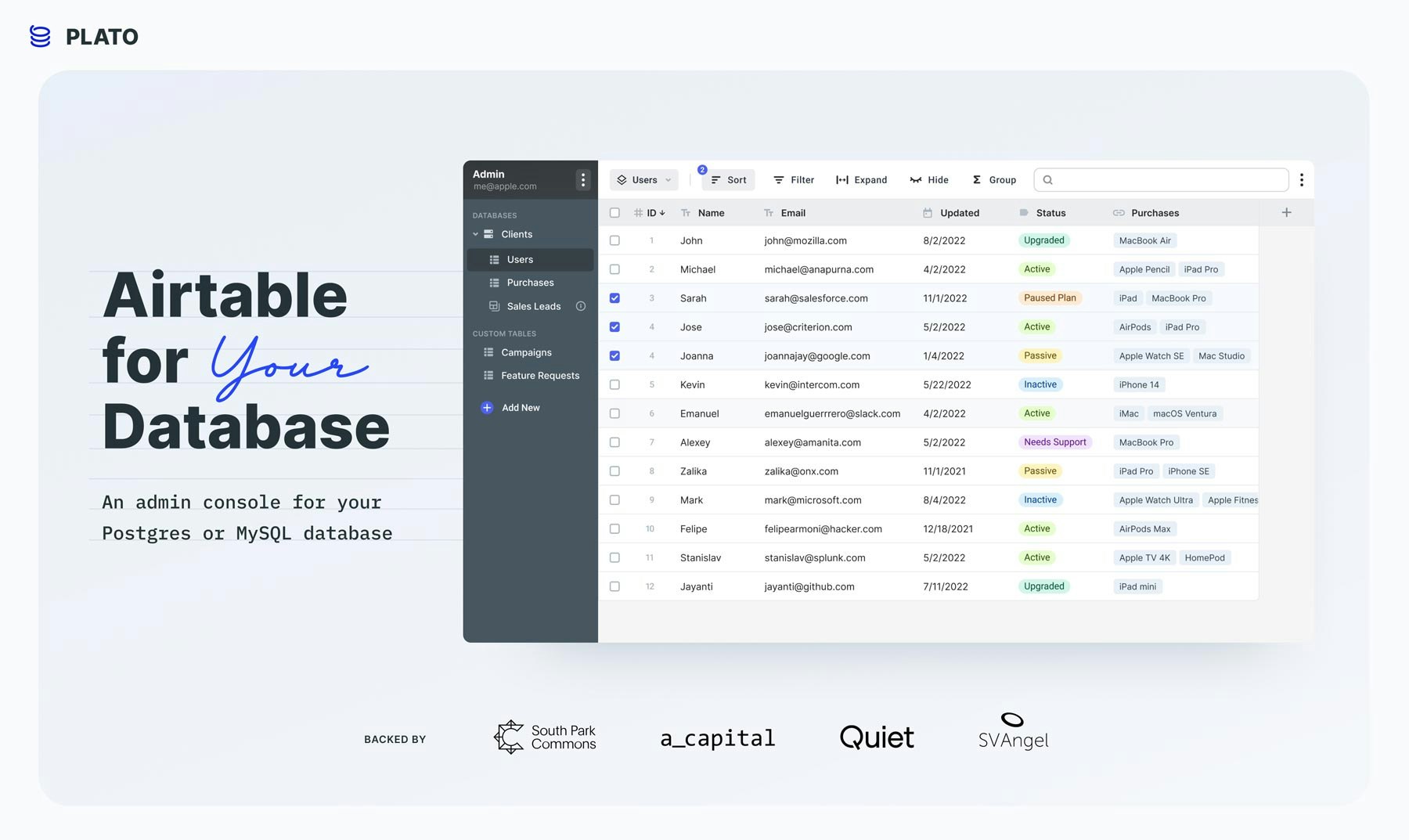The width and height of the screenshot is (1409, 840).
Task: Click the Group toolbar button
Action: (x=994, y=180)
